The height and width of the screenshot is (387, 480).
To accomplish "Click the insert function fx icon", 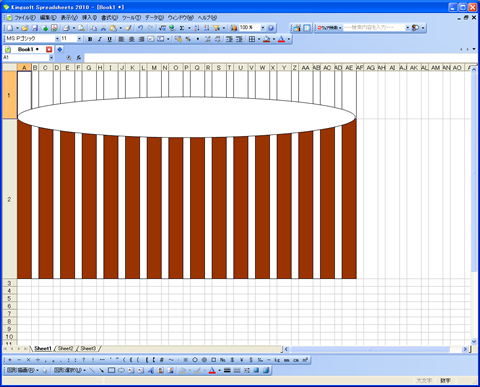I will click(x=79, y=58).
